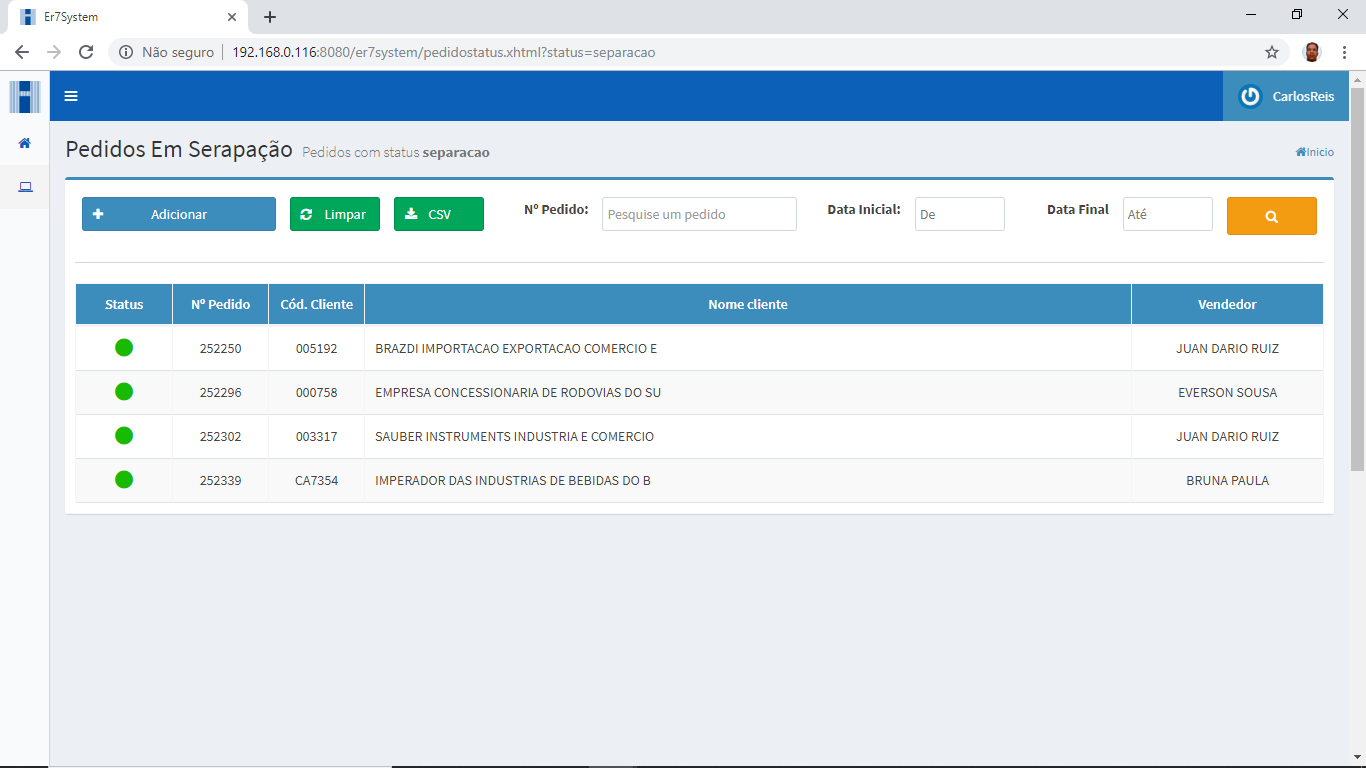Click client code 000758
Viewport: 1366px width, 768px height.
317,393
